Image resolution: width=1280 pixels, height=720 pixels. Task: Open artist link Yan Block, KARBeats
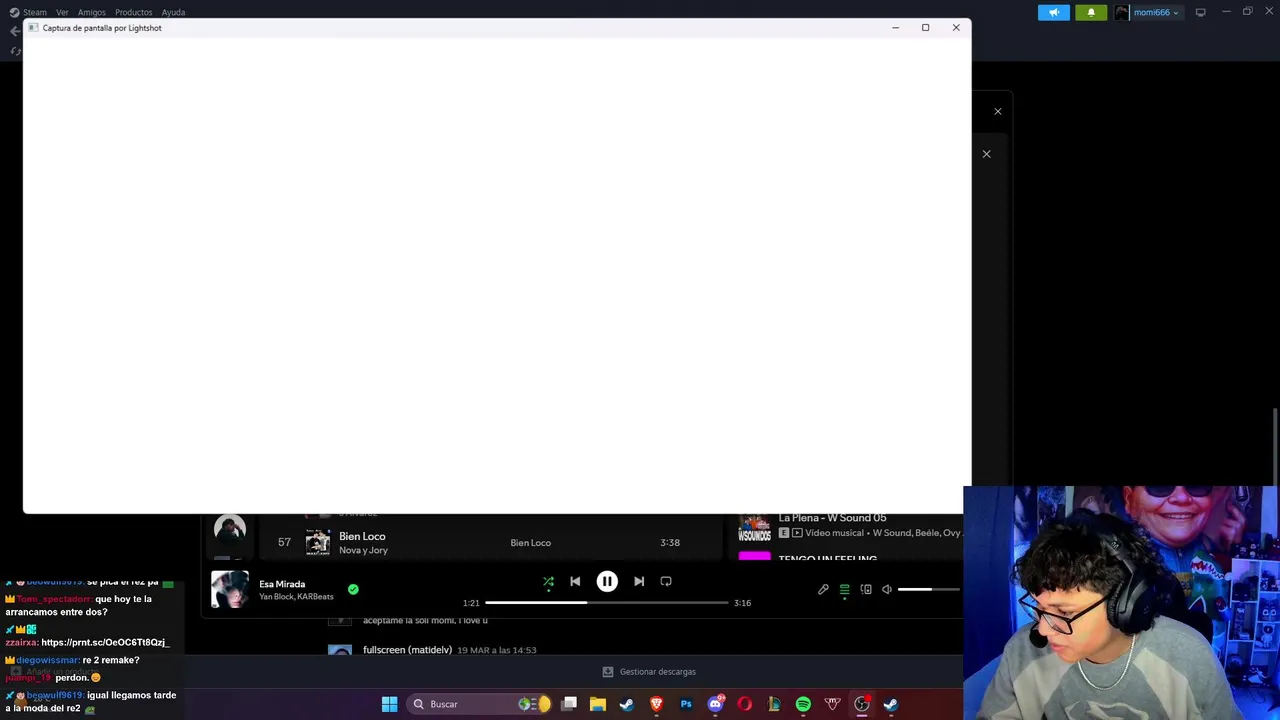tap(296, 597)
